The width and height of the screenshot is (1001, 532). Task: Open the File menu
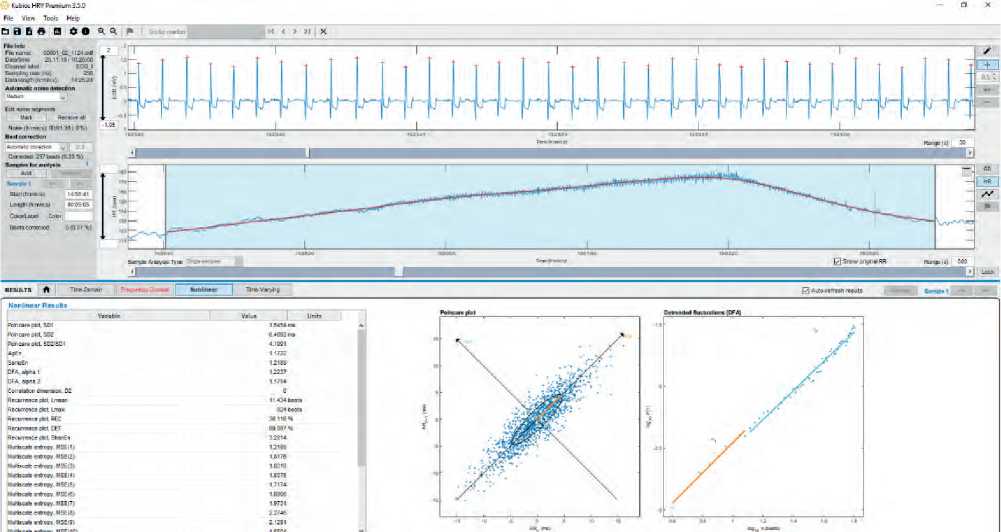coord(8,19)
